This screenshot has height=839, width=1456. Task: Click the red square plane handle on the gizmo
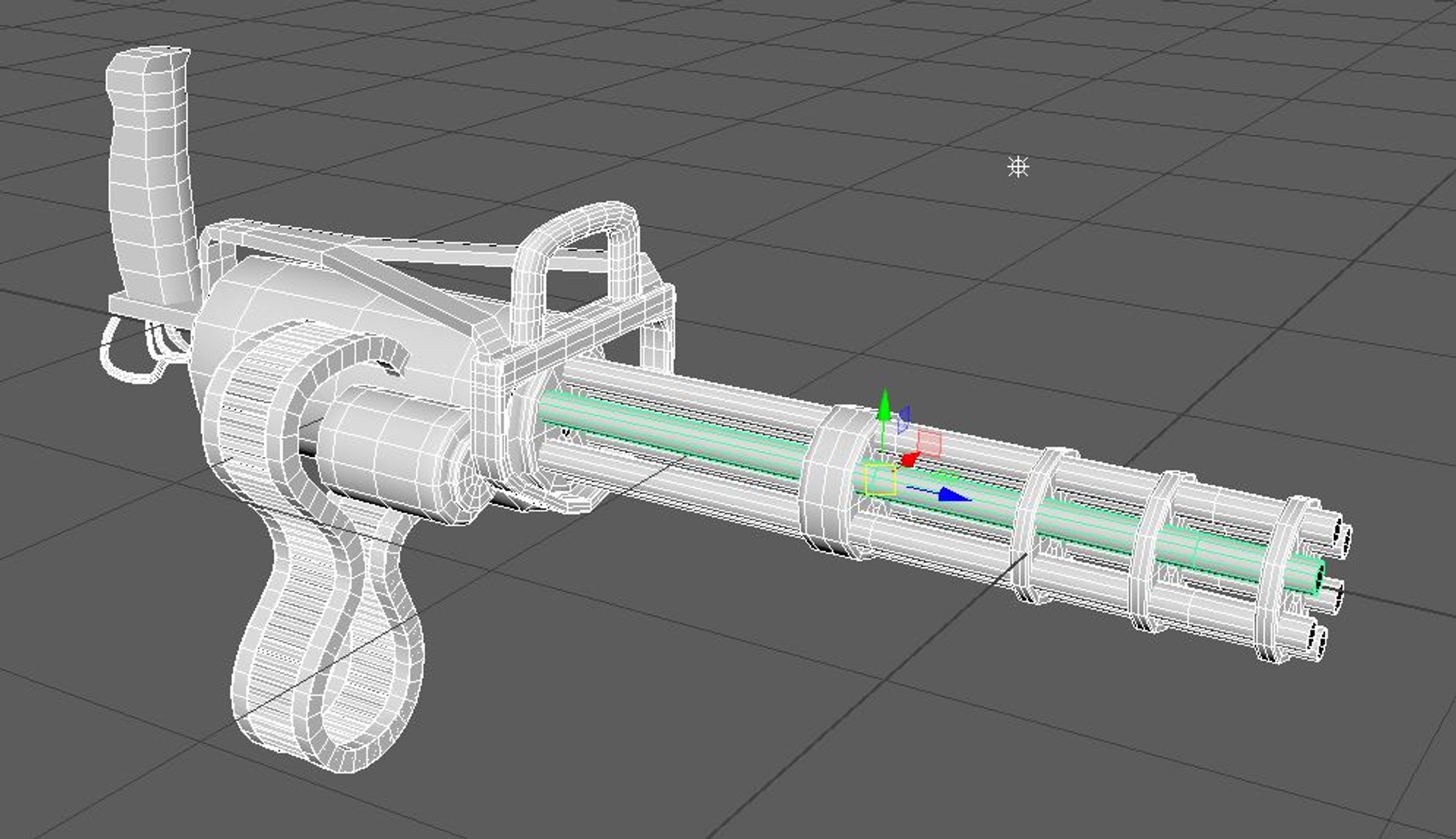[x=930, y=444]
